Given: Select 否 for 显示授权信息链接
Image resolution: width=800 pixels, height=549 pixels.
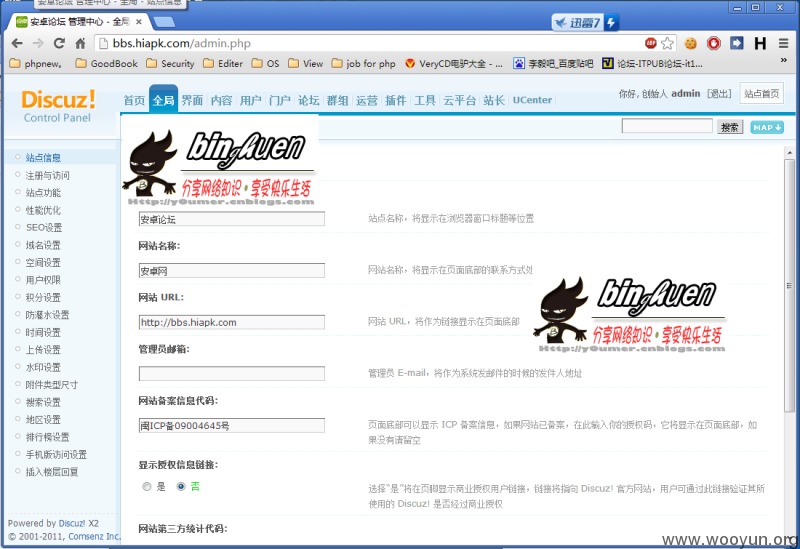Looking at the screenshot, I should pos(181,487).
